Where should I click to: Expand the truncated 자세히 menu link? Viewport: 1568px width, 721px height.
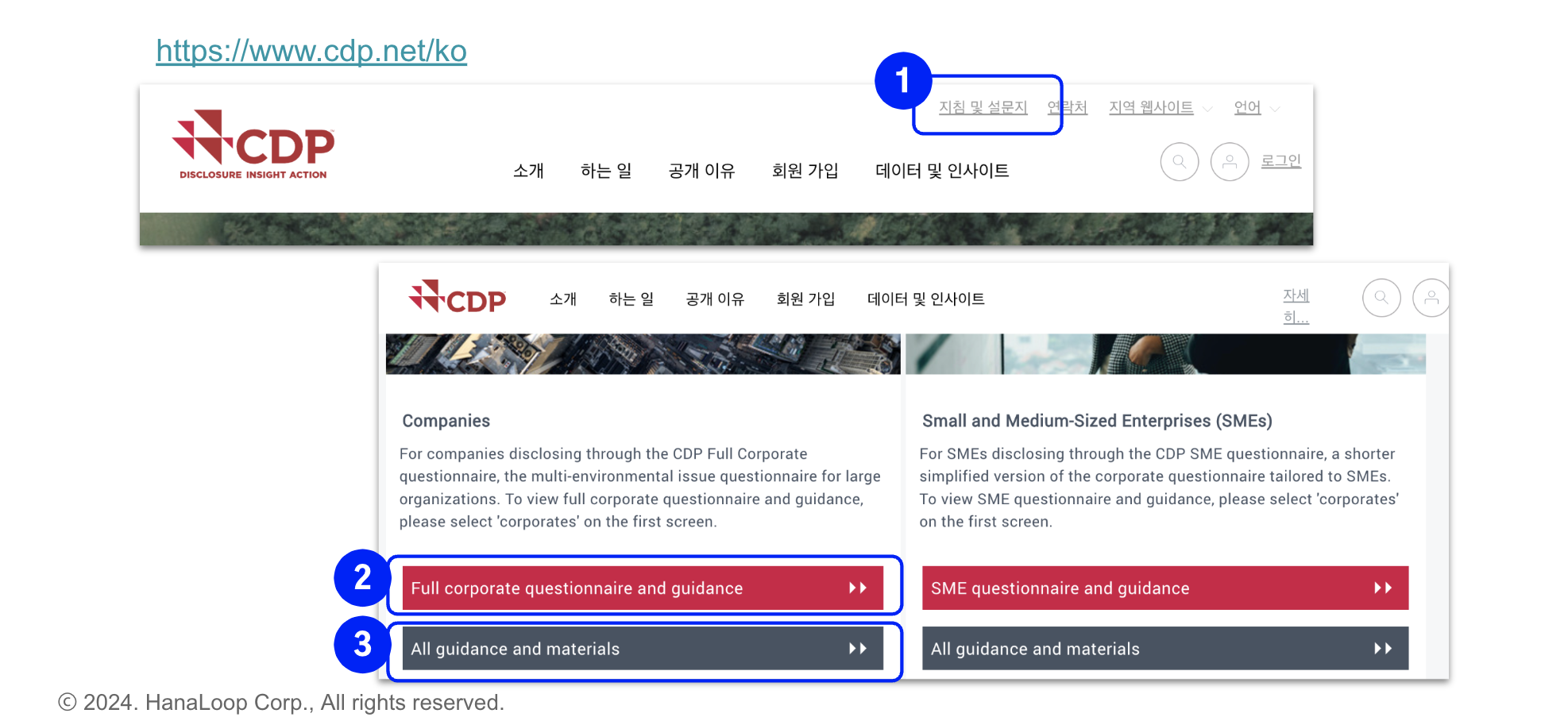pos(1296,306)
